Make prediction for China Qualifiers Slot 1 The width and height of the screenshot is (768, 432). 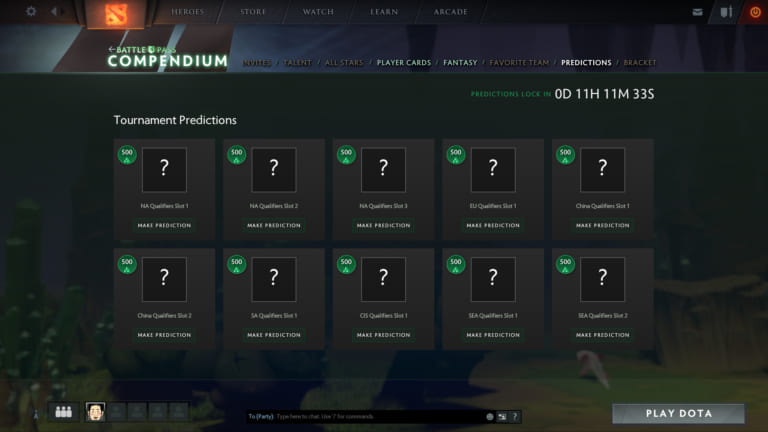[603, 225]
